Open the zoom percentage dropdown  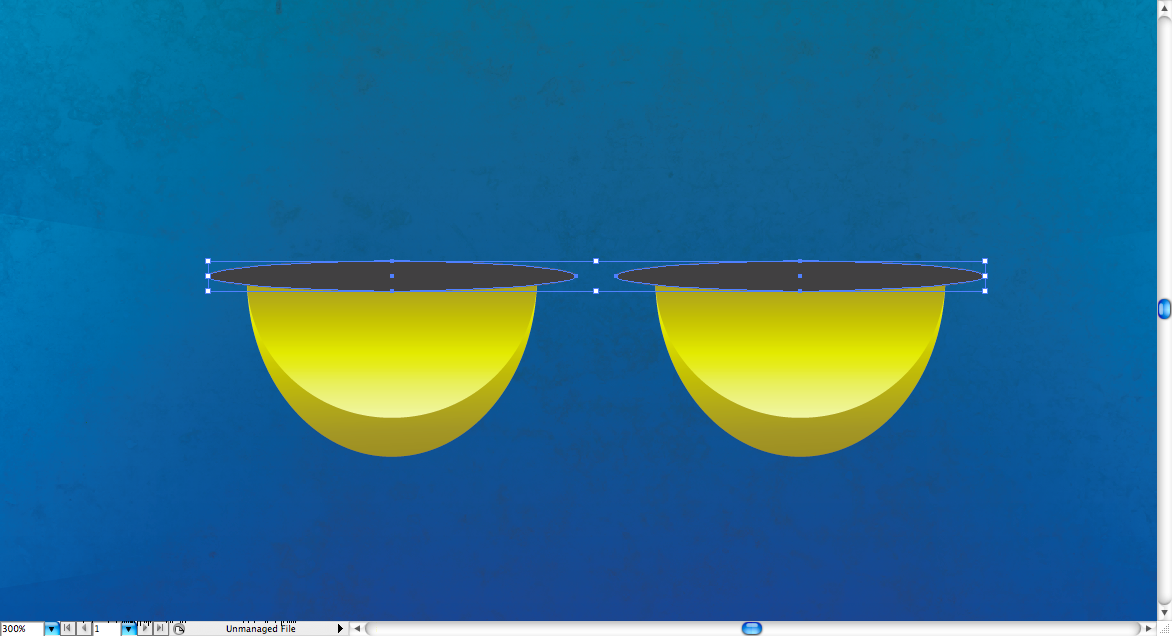click(51, 629)
